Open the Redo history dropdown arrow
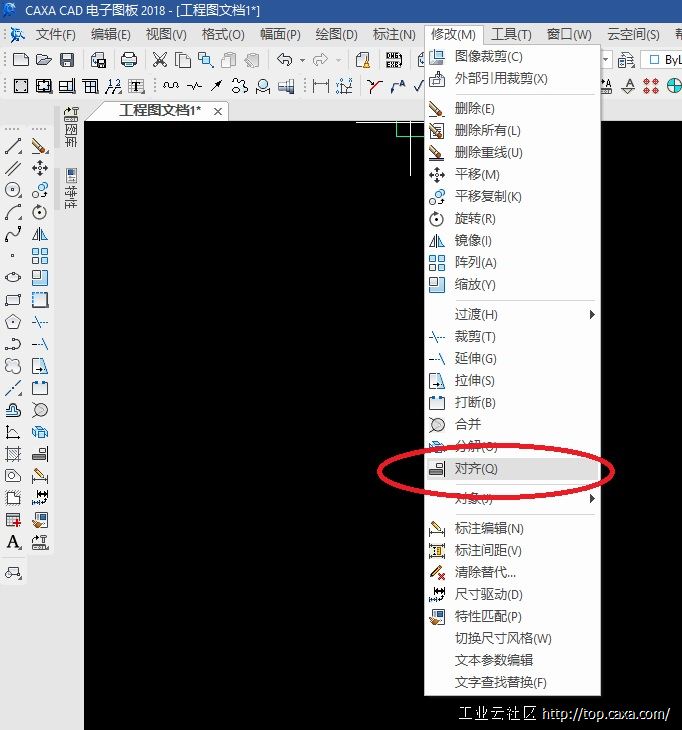Viewport: 682px width, 730px height. coord(338,61)
